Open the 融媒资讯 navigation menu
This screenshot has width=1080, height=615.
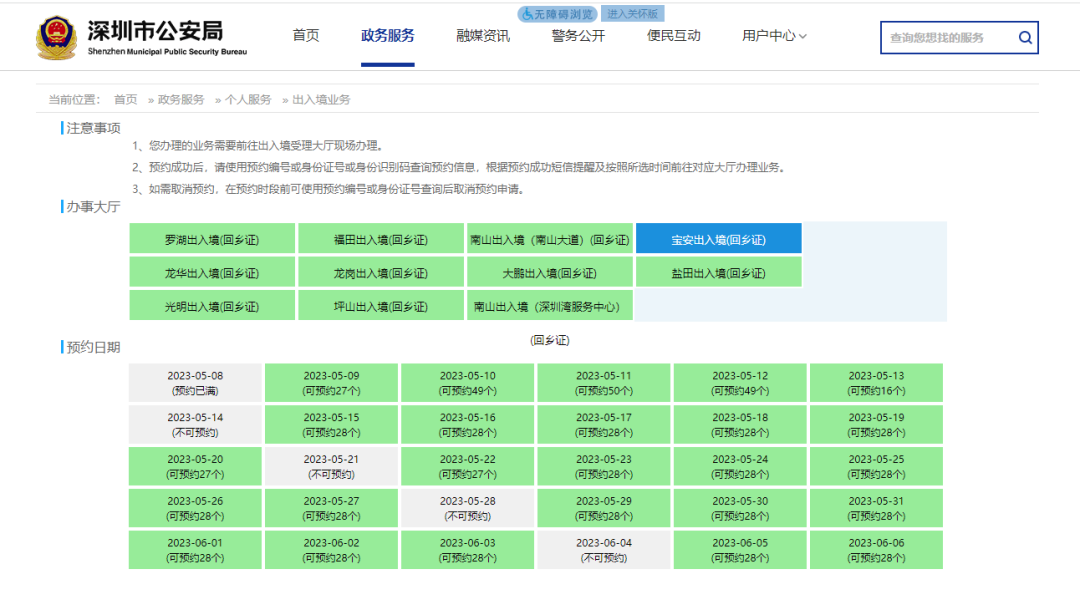pos(483,36)
